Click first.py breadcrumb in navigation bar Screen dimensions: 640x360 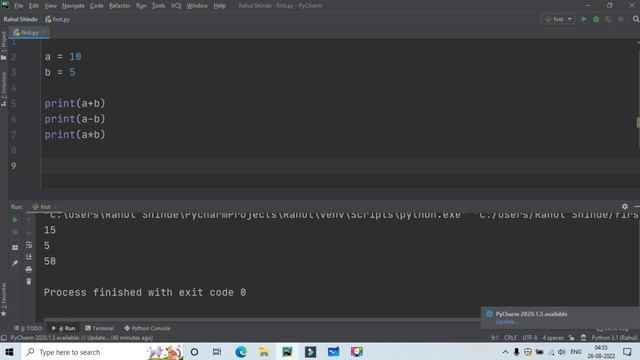[x=58, y=19]
